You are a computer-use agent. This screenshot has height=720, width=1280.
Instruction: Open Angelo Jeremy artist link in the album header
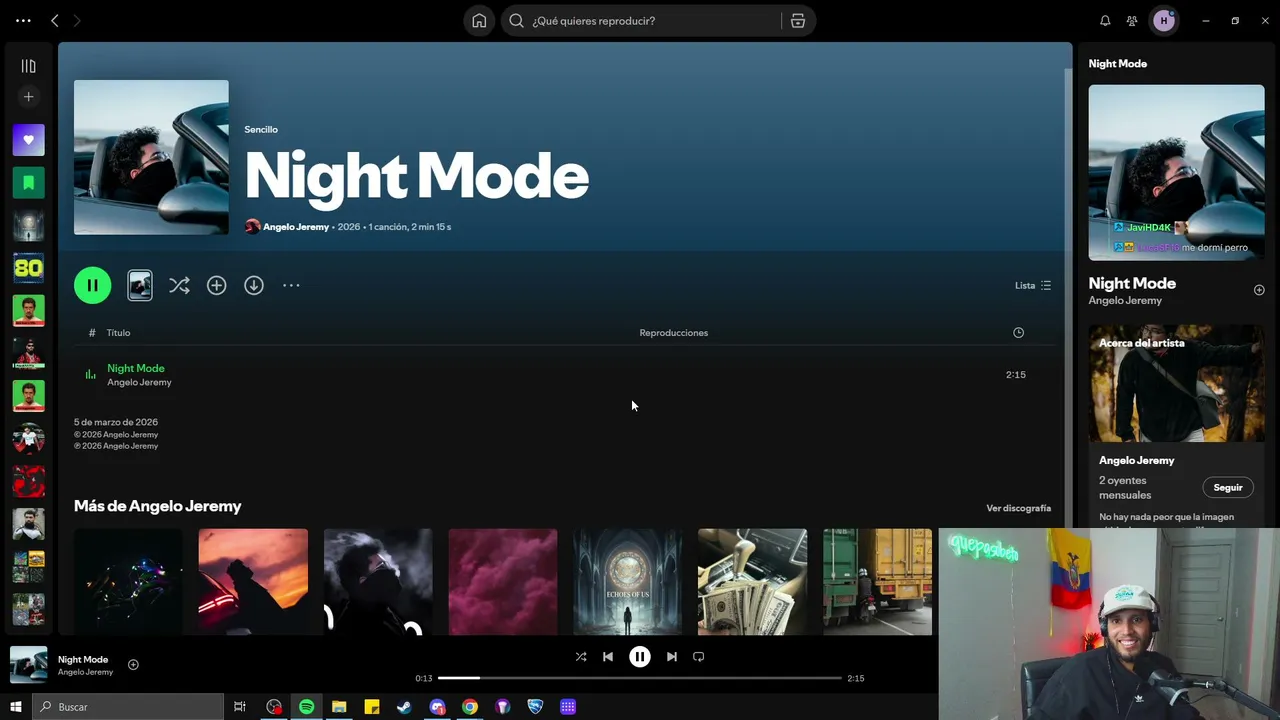tap(296, 227)
